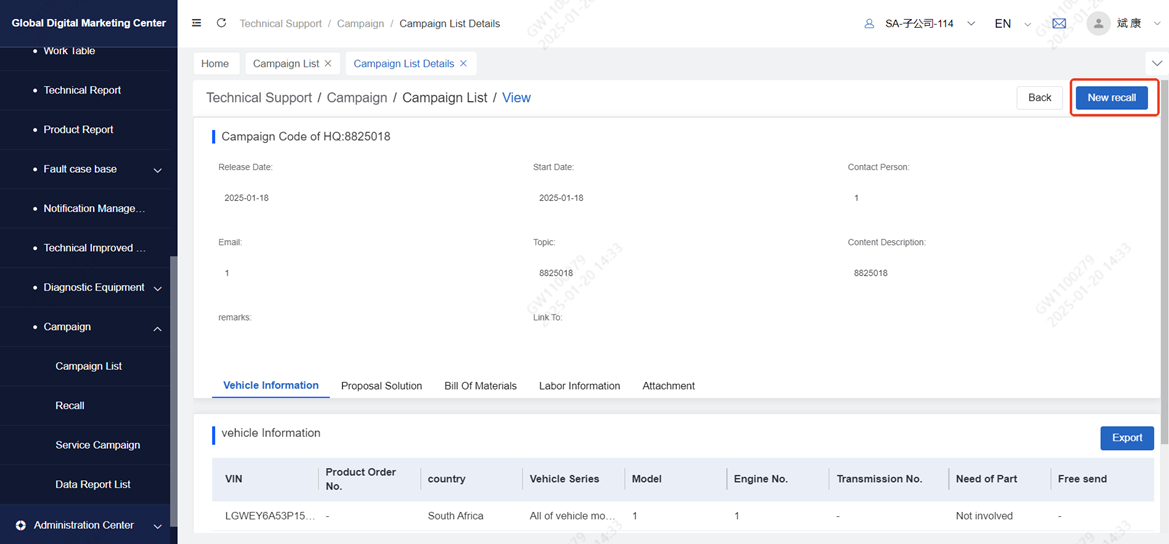The height and width of the screenshot is (544, 1169).
Task: Switch to the Bill Of Materials tab
Action: [x=480, y=386]
